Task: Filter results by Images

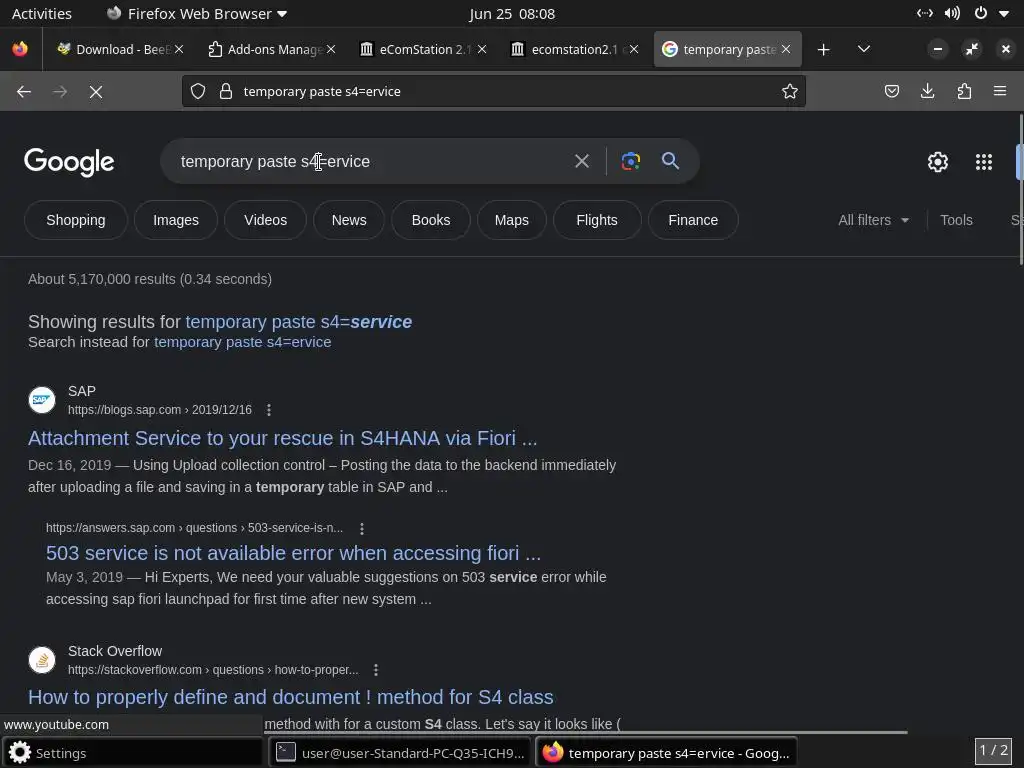Action: click(x=176, y=220)
